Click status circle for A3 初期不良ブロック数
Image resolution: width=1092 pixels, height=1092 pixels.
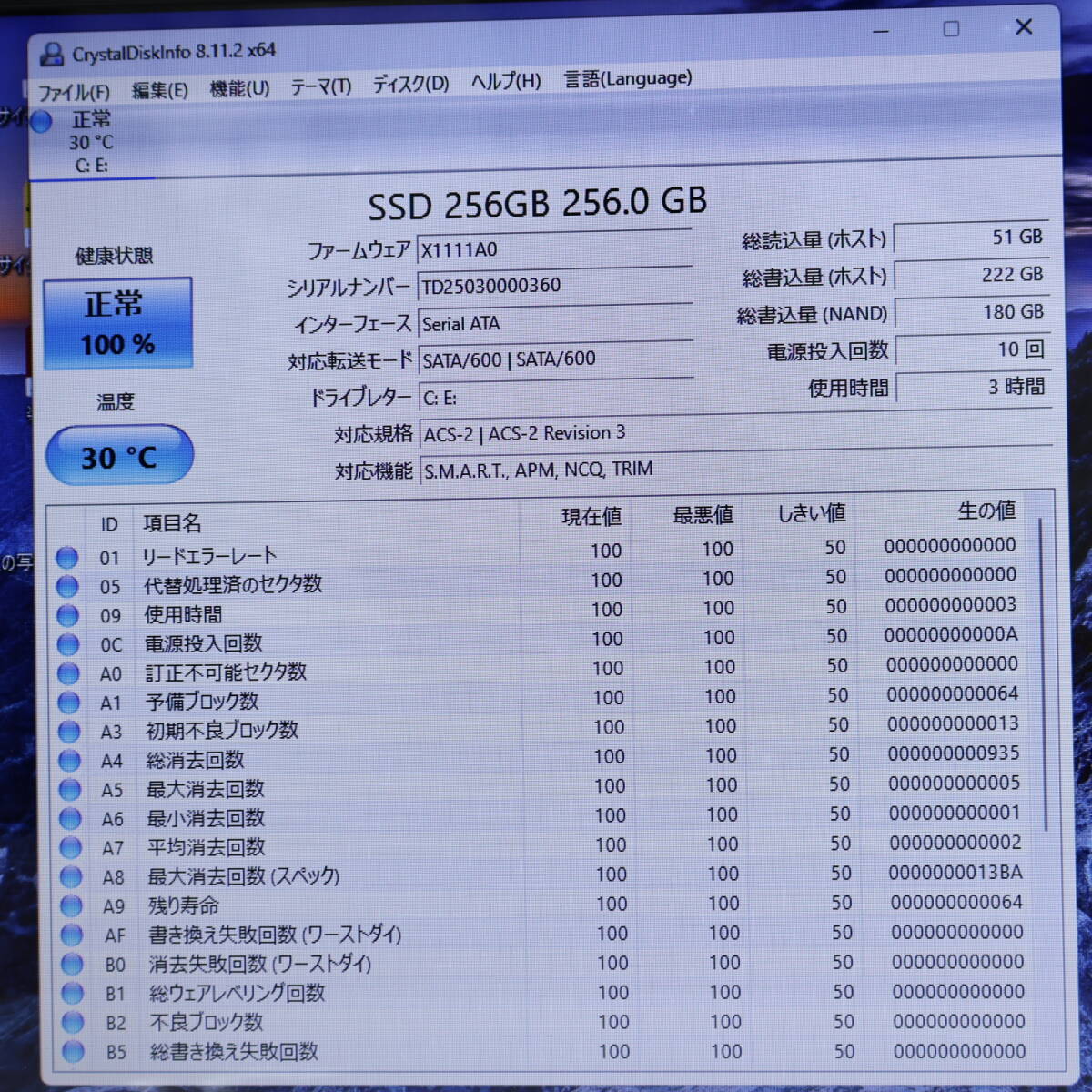[x=69, y=732]
